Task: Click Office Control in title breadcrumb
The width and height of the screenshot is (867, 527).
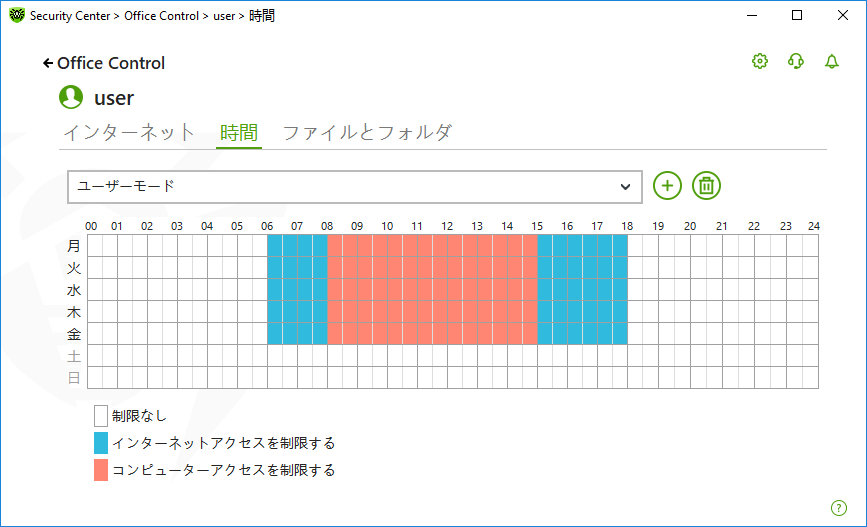Action: 161,16
